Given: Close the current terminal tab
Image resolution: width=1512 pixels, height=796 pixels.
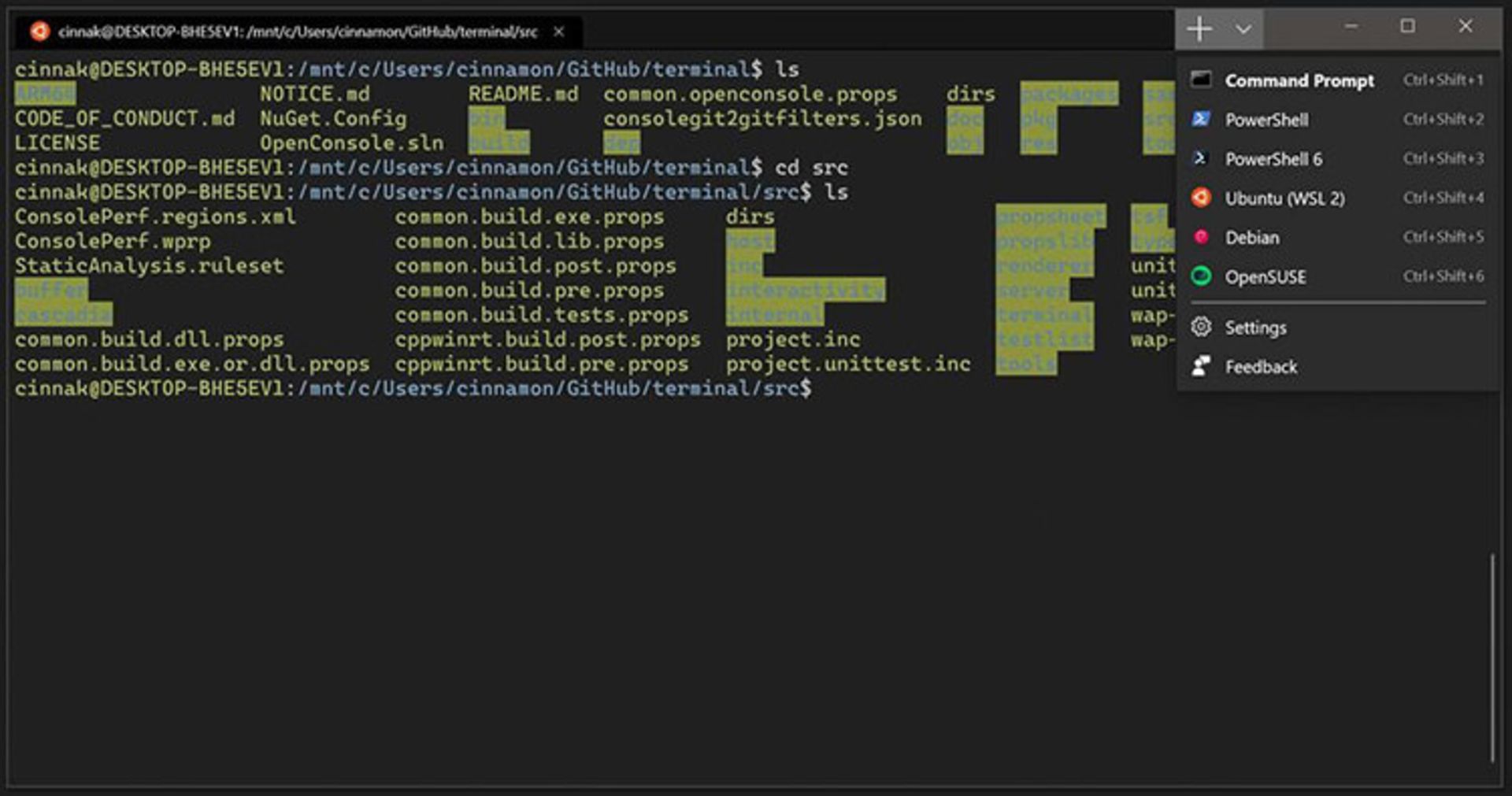Looking at the screenshot, I should (x=558, y=32).
